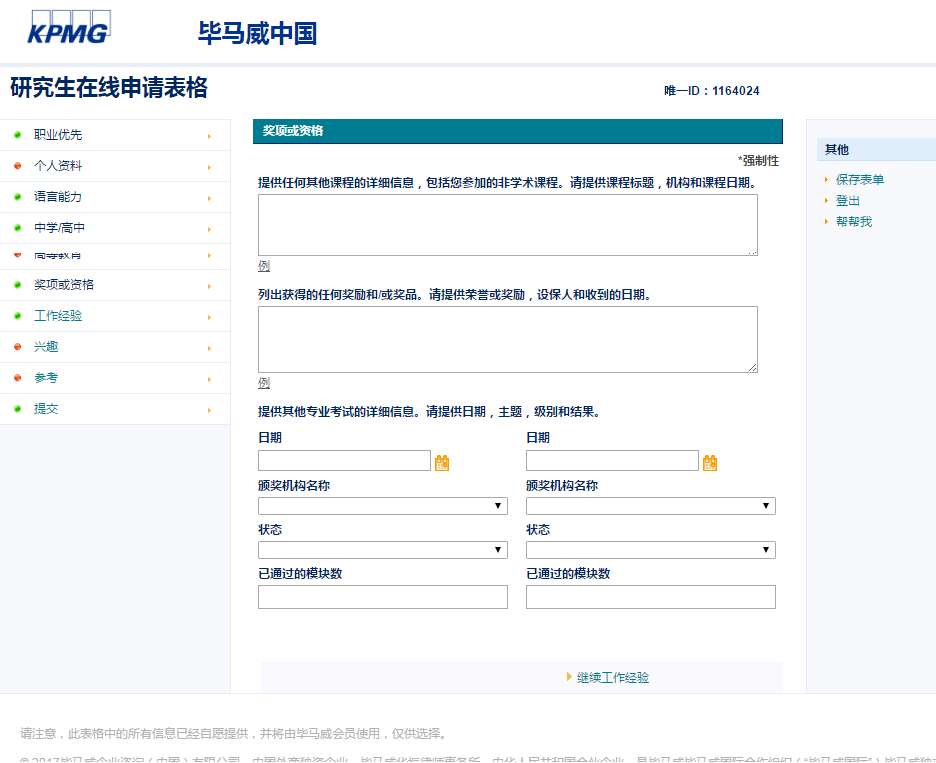
Task: Open left 颁奖机构名称 dropdown
Action: (x=383, y=506)
